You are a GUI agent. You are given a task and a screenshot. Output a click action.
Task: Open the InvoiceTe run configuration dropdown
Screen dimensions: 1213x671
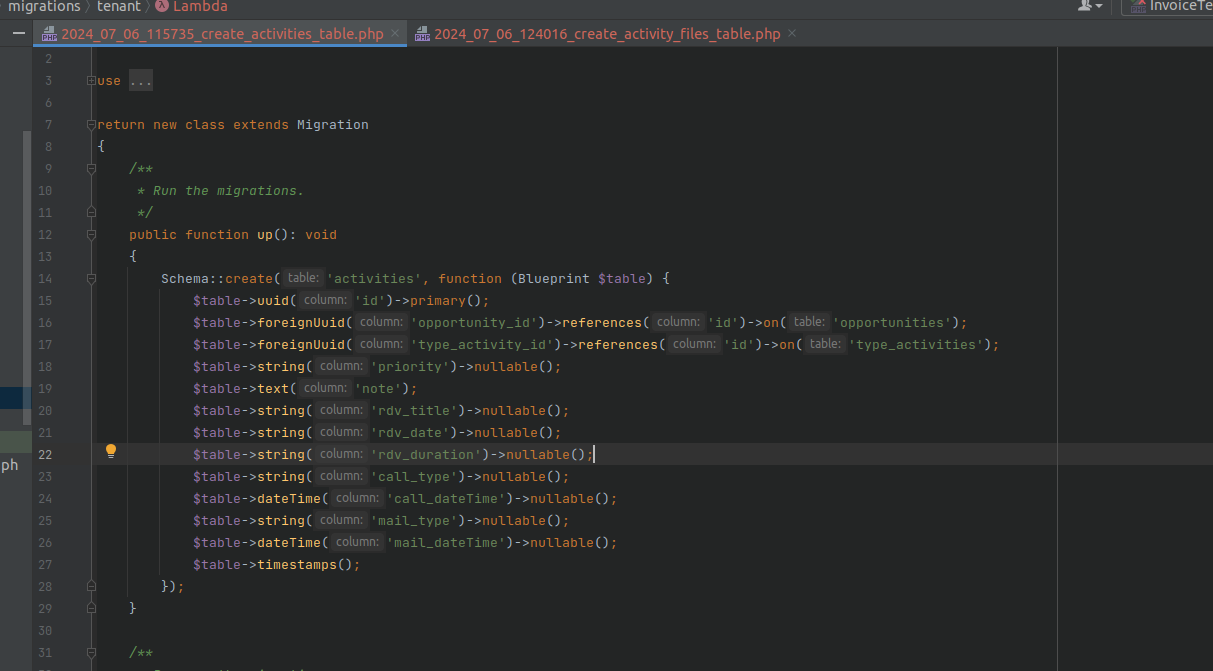1168,6
